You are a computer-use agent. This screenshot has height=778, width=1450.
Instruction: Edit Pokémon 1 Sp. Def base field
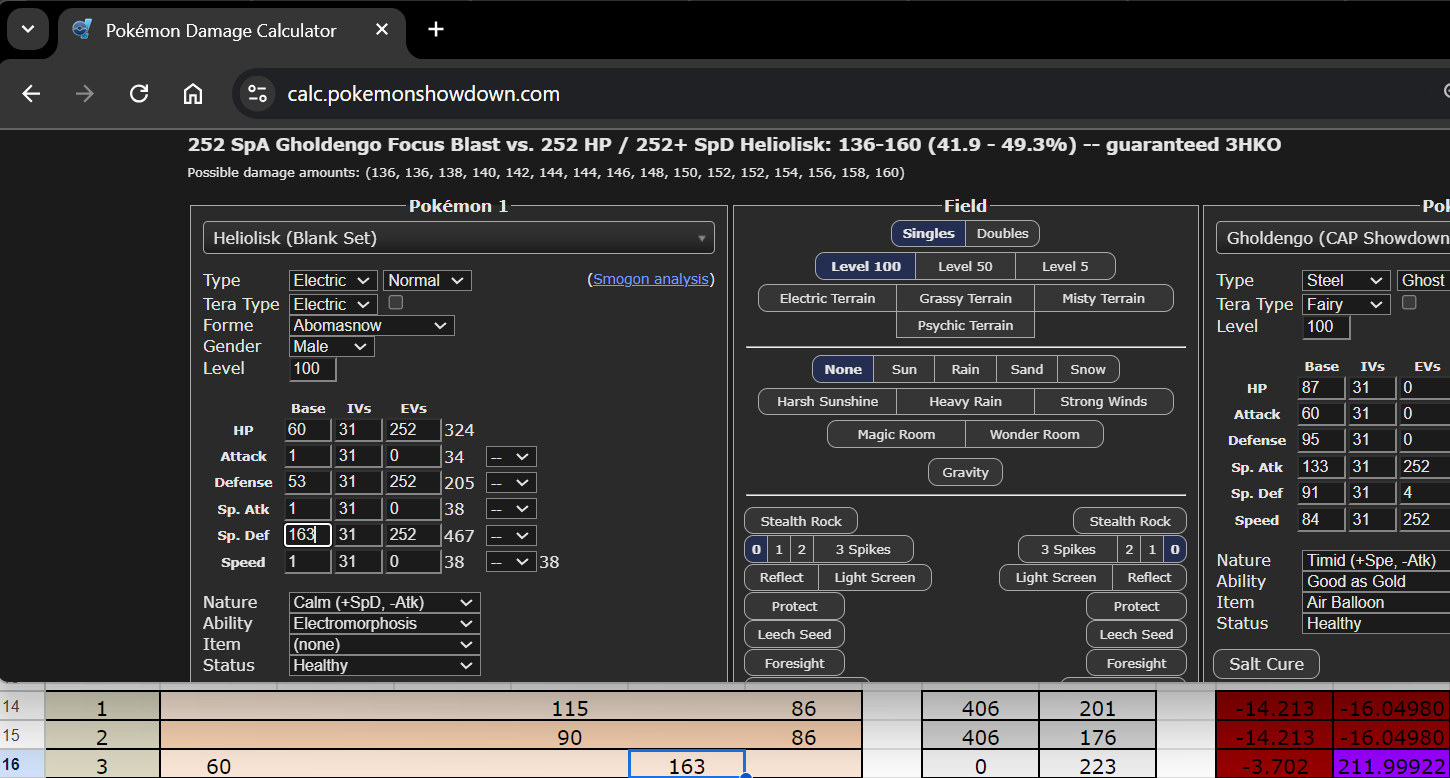click(307, 535)
